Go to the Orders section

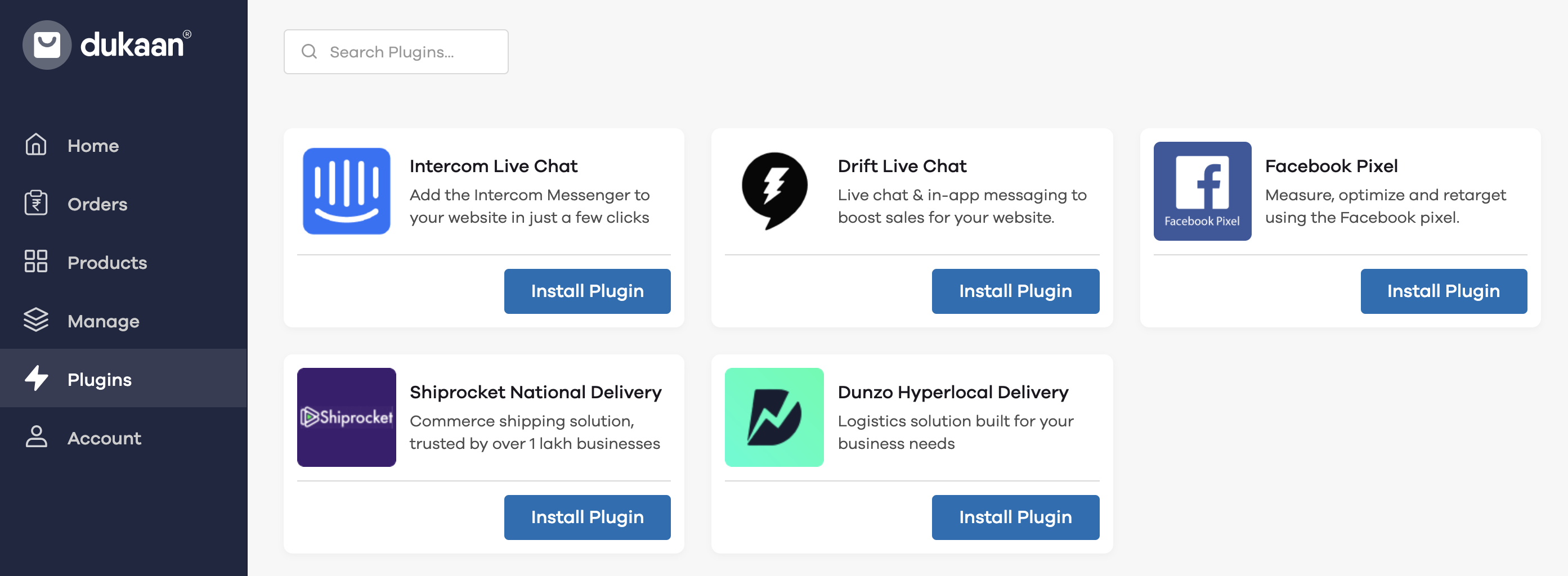[124, 204]
